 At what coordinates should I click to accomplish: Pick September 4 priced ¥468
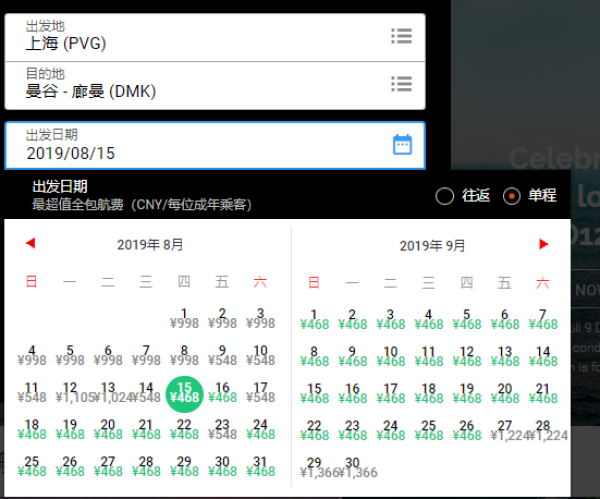429,320
